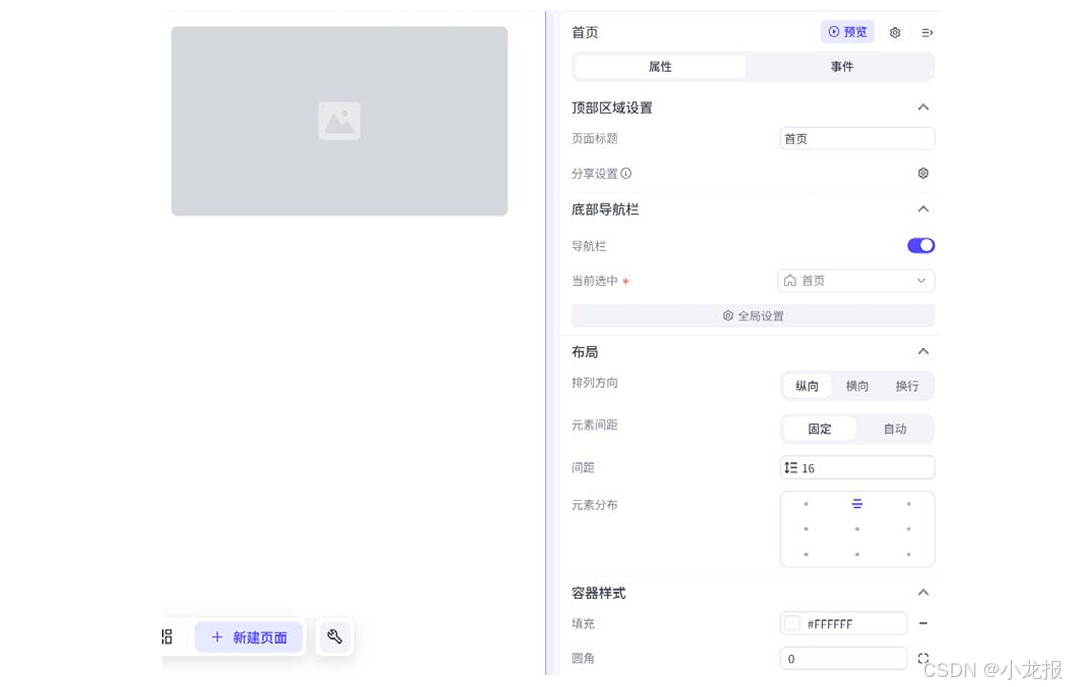Click the 页面标题 input showing 首页
1066x687 pixels.
click(856, 138)
